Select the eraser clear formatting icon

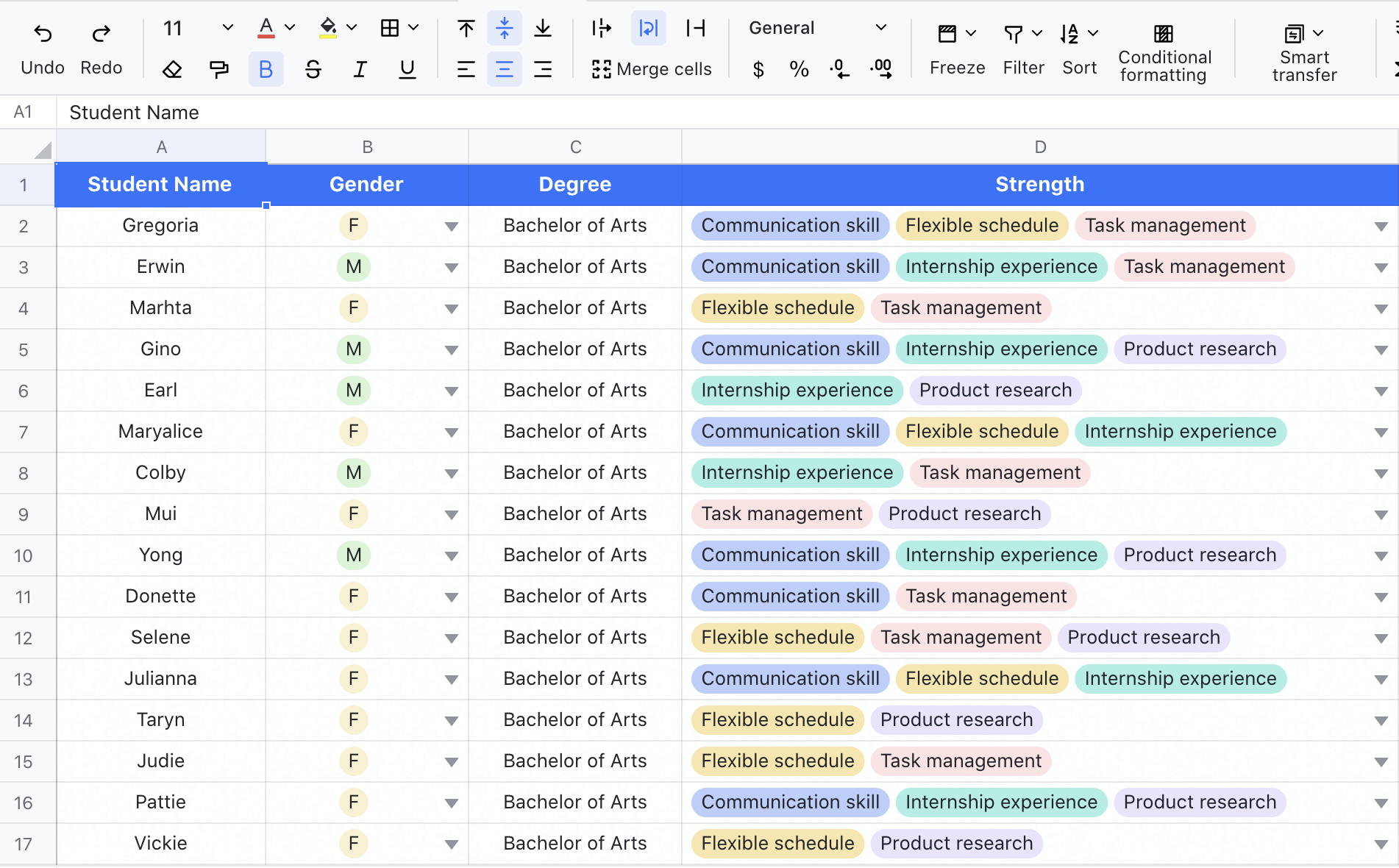tap(172, 69)
